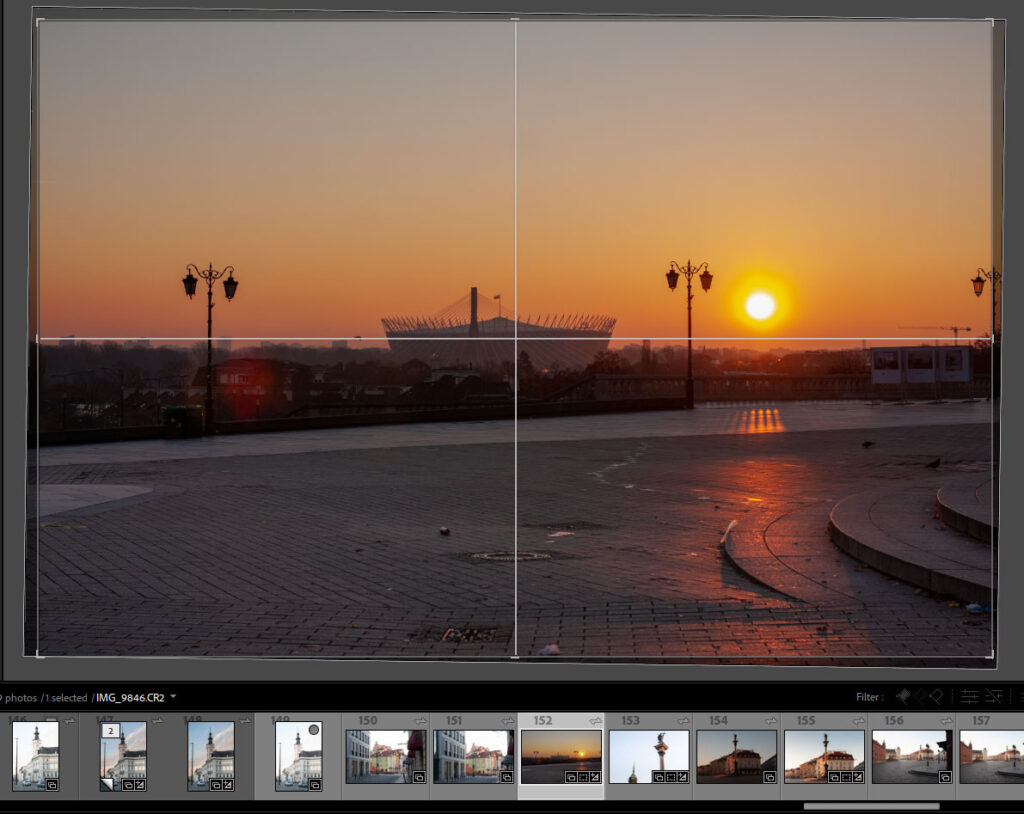This screenshot has height=814, width=1024.
Task: Click the rotate arrow above thumbnail 153
Action: point(682,719)
